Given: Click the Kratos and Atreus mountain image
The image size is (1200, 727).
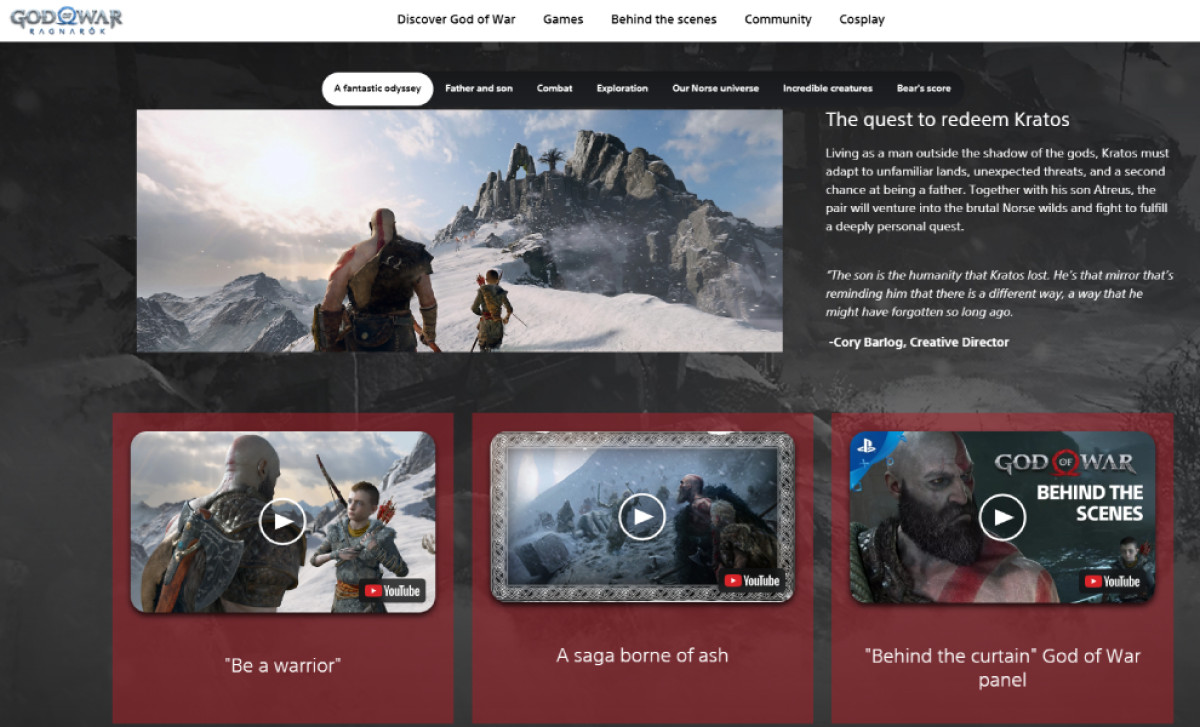Looking at the screenshot, I should (459, 230).
